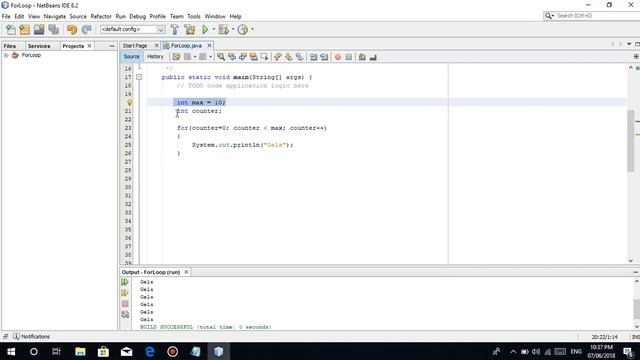Image resolution: width=640 pixels, height=360 pixels.
Task: Build the project with hammer icon
Action: click(x=175, y=29)
